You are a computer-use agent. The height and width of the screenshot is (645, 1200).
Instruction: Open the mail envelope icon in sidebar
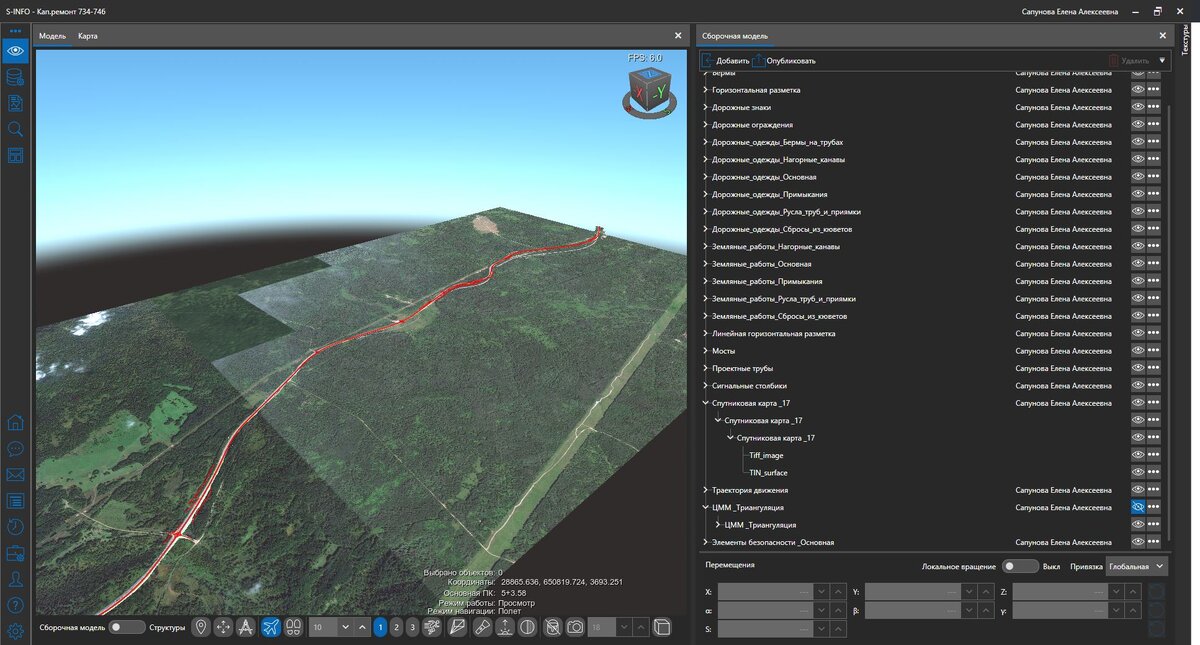click(15, 475)
